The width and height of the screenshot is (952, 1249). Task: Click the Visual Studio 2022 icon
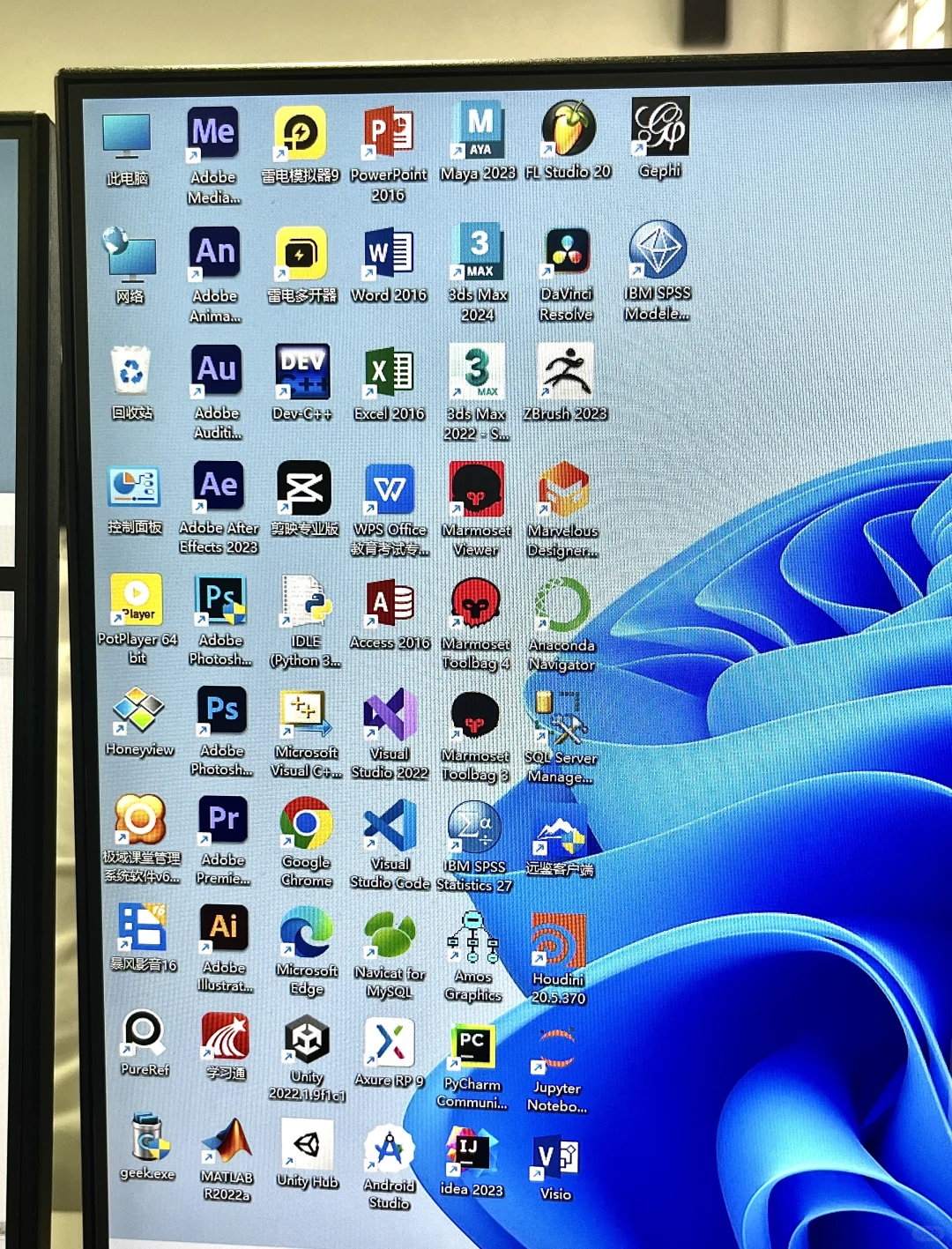coord(390,715)
